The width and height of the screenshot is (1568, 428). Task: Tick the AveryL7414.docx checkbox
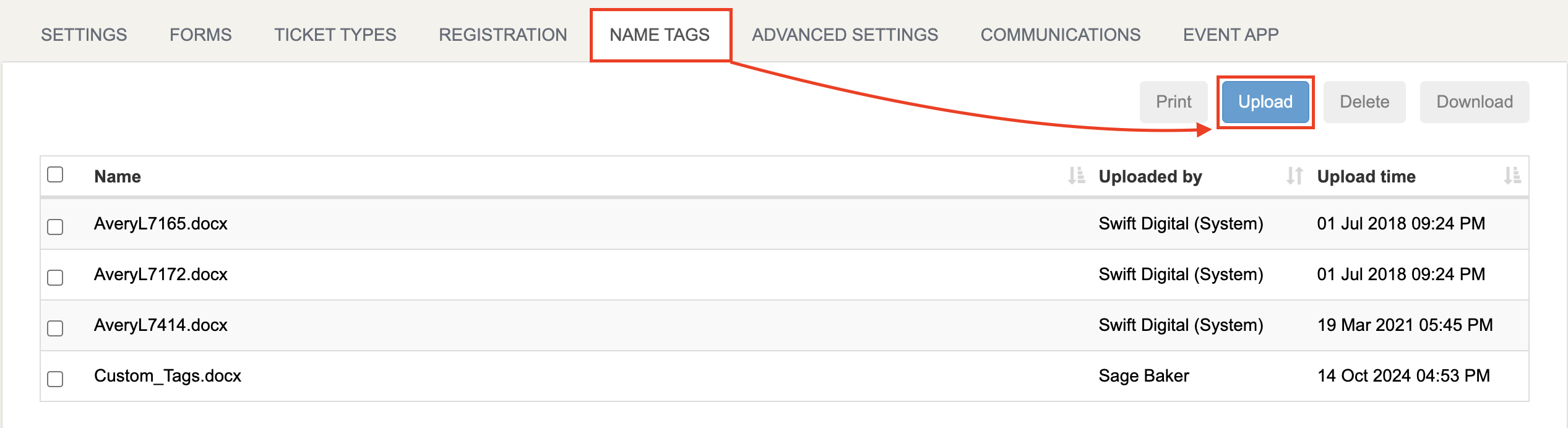(x=55, y=328)
